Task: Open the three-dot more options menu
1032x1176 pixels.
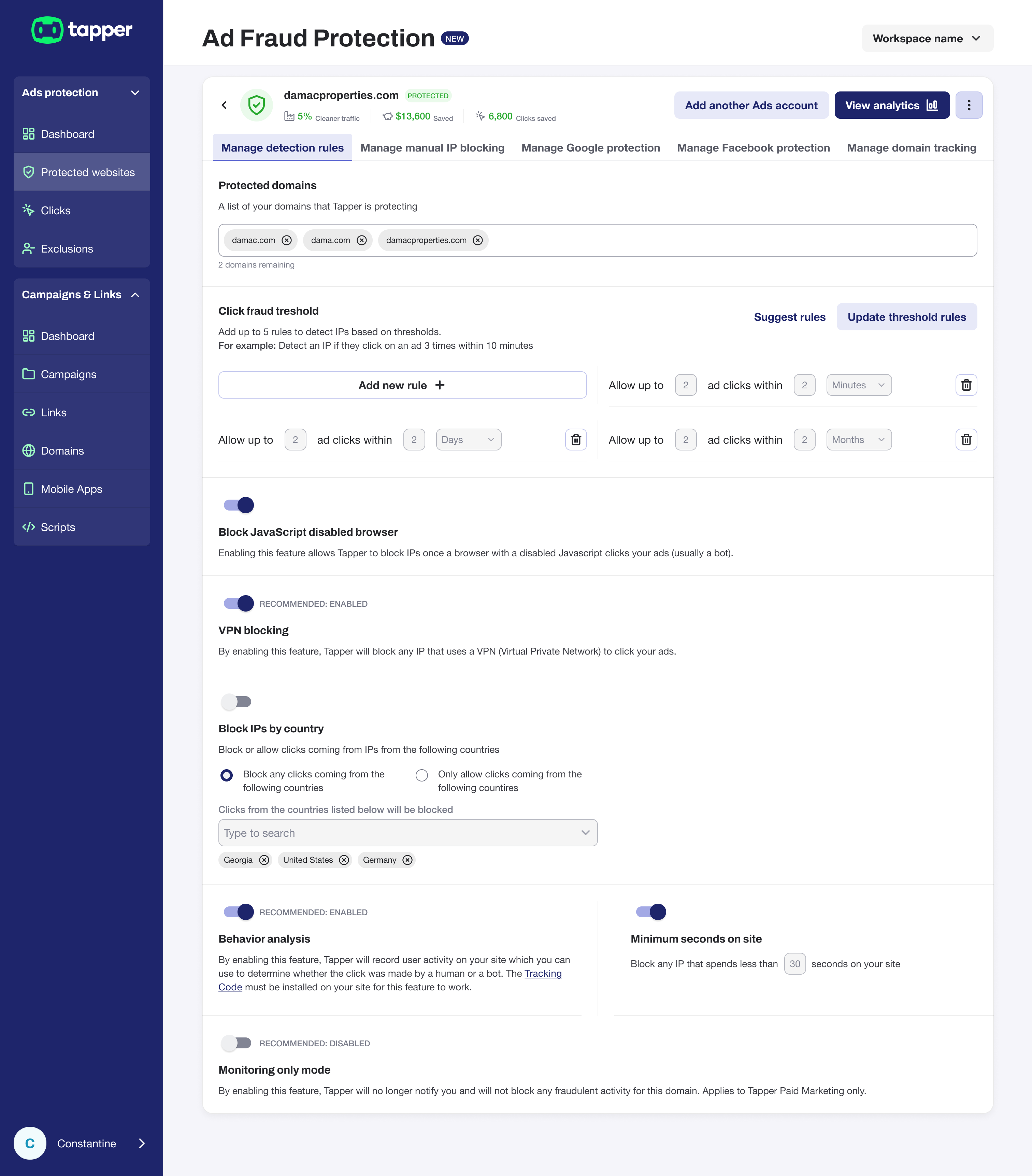Action: pos(969,105)
